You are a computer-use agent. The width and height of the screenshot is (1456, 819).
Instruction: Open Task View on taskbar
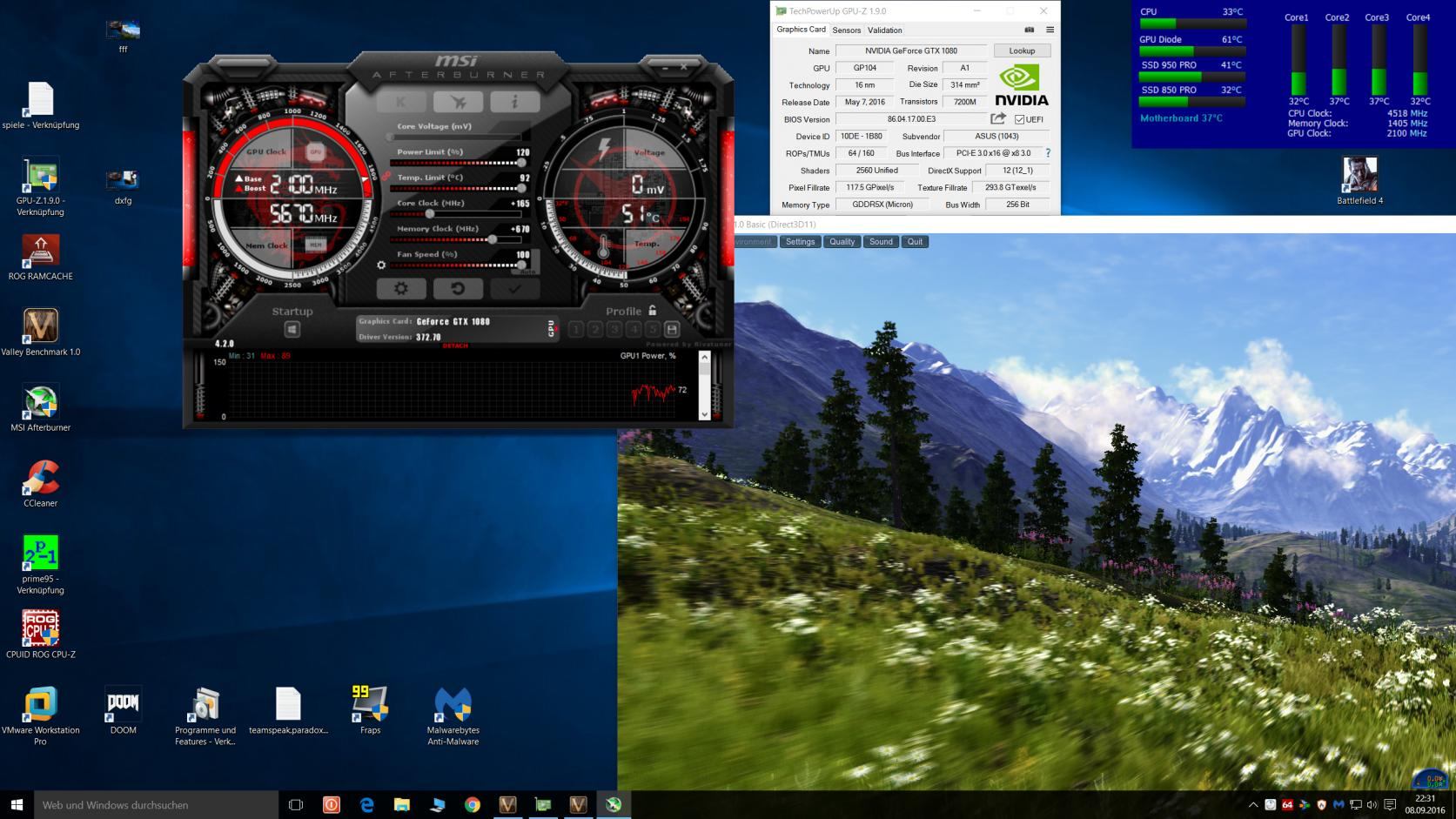click(x=296, y=805)
